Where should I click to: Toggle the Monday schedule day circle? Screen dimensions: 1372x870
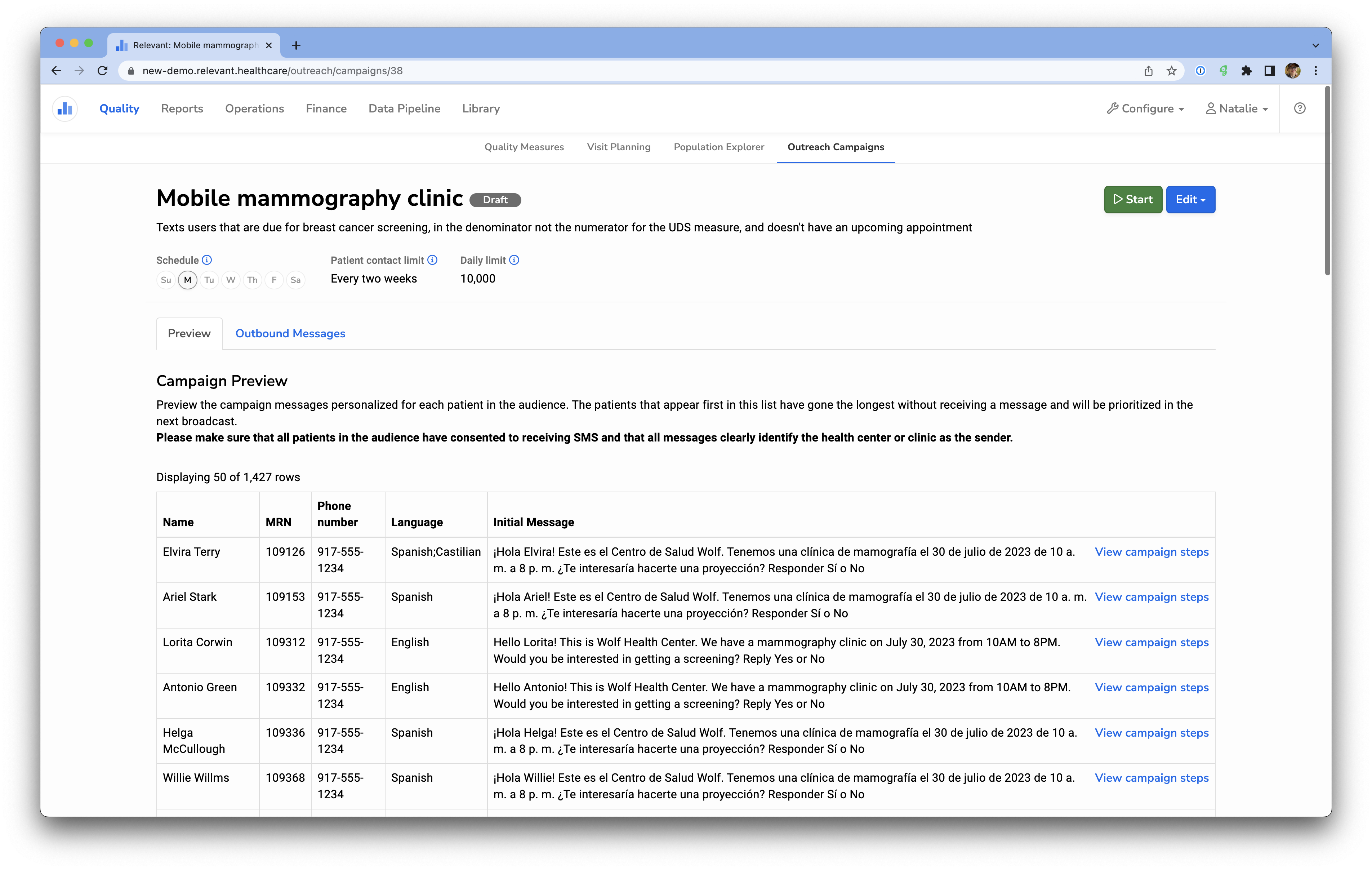(x=187, y=280)
